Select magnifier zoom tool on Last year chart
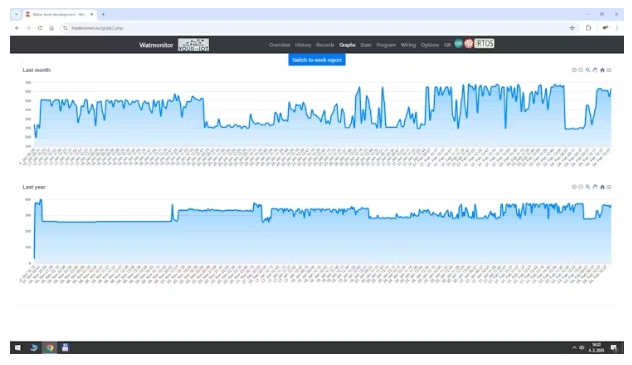632x365 pixels. 588,187
